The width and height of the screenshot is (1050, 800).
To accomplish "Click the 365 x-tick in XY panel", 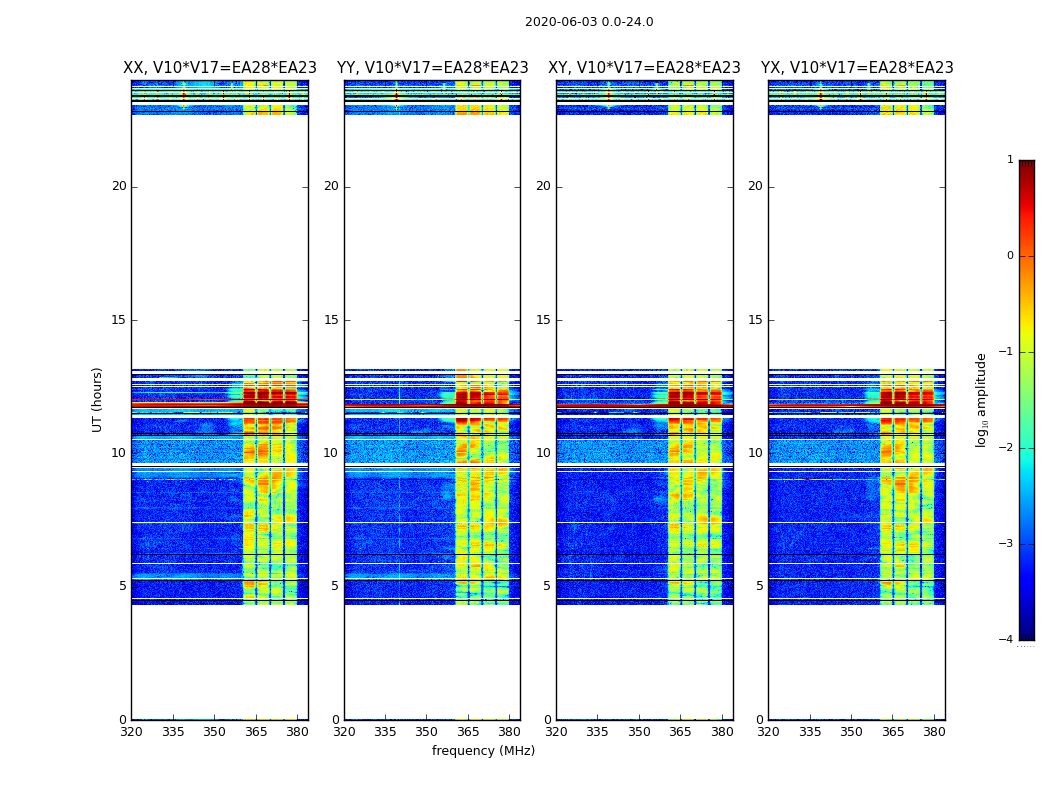I will [x=681, y=732].
